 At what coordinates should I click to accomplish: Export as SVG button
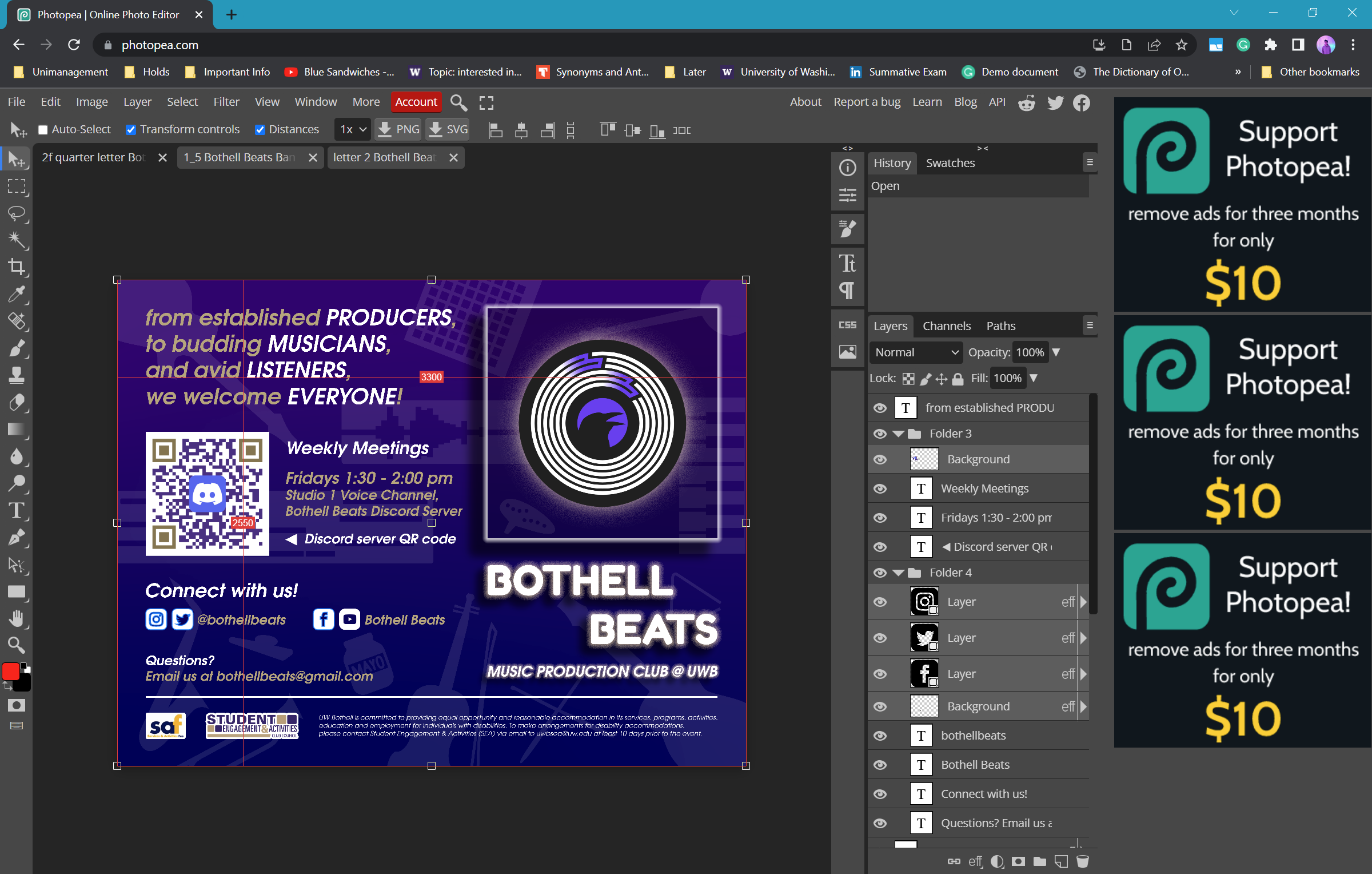pyautogui.click(x=449, y=130)
